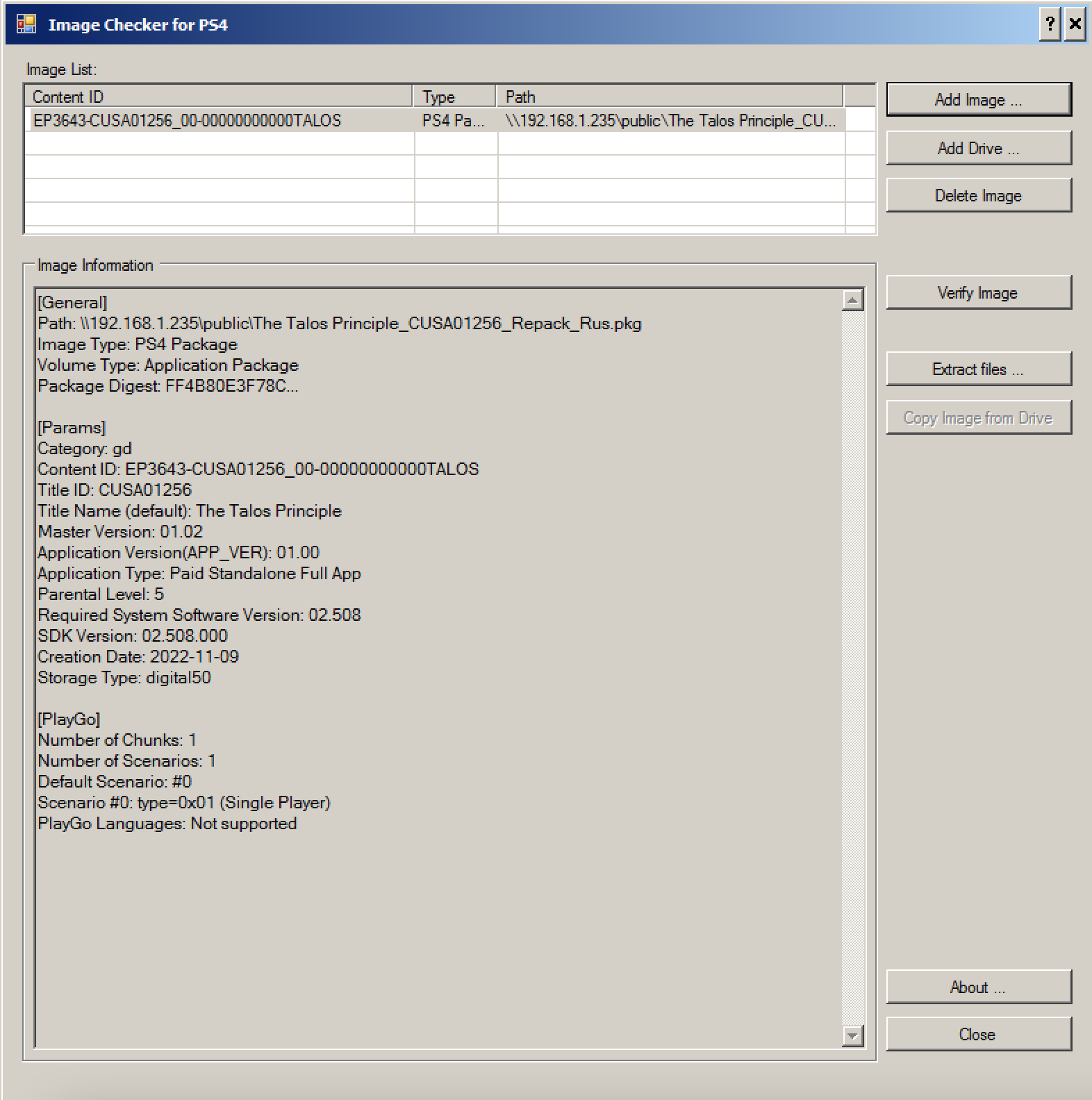Click the Delete Image button
This screenshot has width=1092, height=1100.
[979, 195]
